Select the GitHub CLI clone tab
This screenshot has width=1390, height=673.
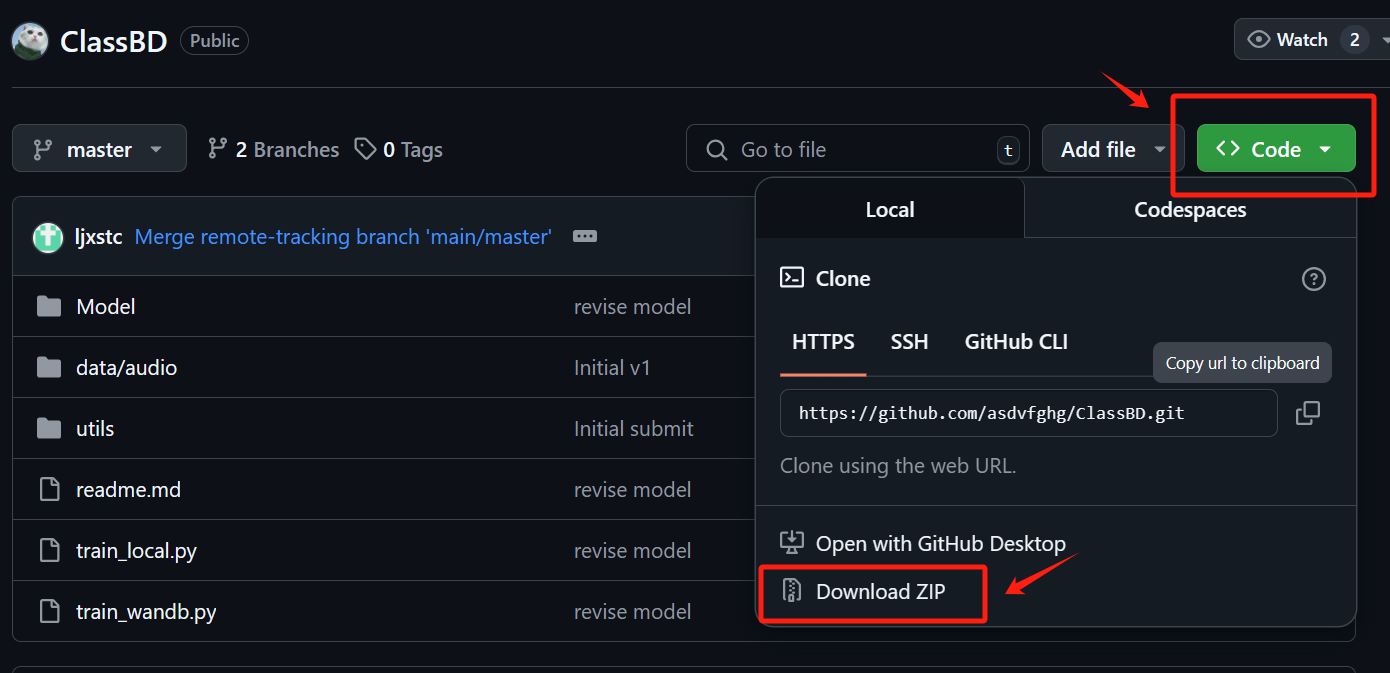(1016, 342)
